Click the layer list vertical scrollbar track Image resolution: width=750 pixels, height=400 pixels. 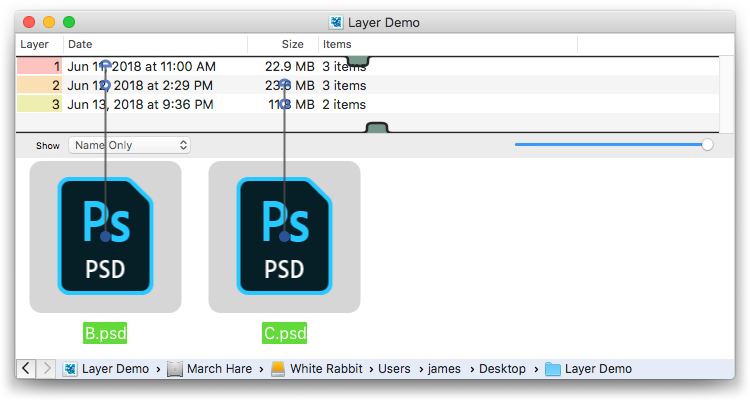pos(727,94)
